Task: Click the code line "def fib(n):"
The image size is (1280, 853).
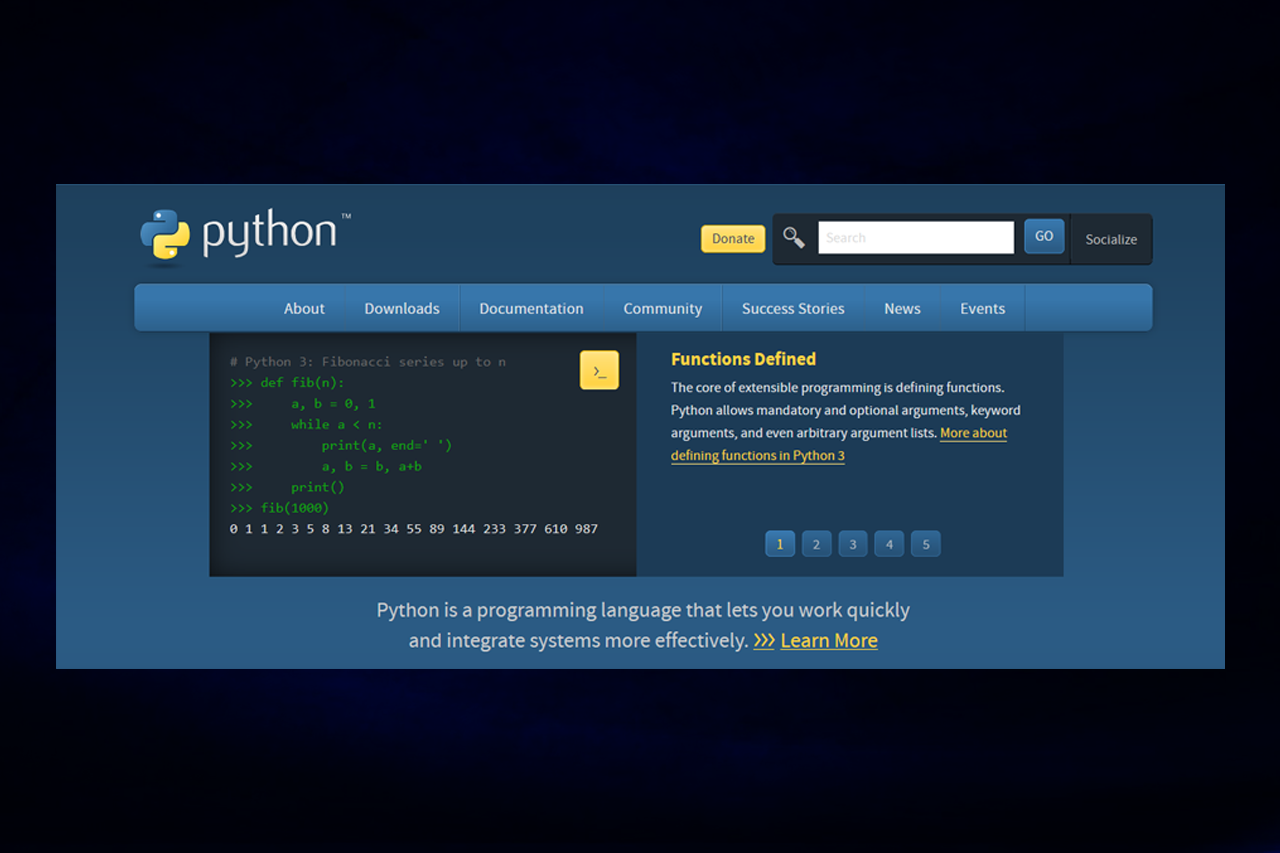Action: (x=303, y=383)
